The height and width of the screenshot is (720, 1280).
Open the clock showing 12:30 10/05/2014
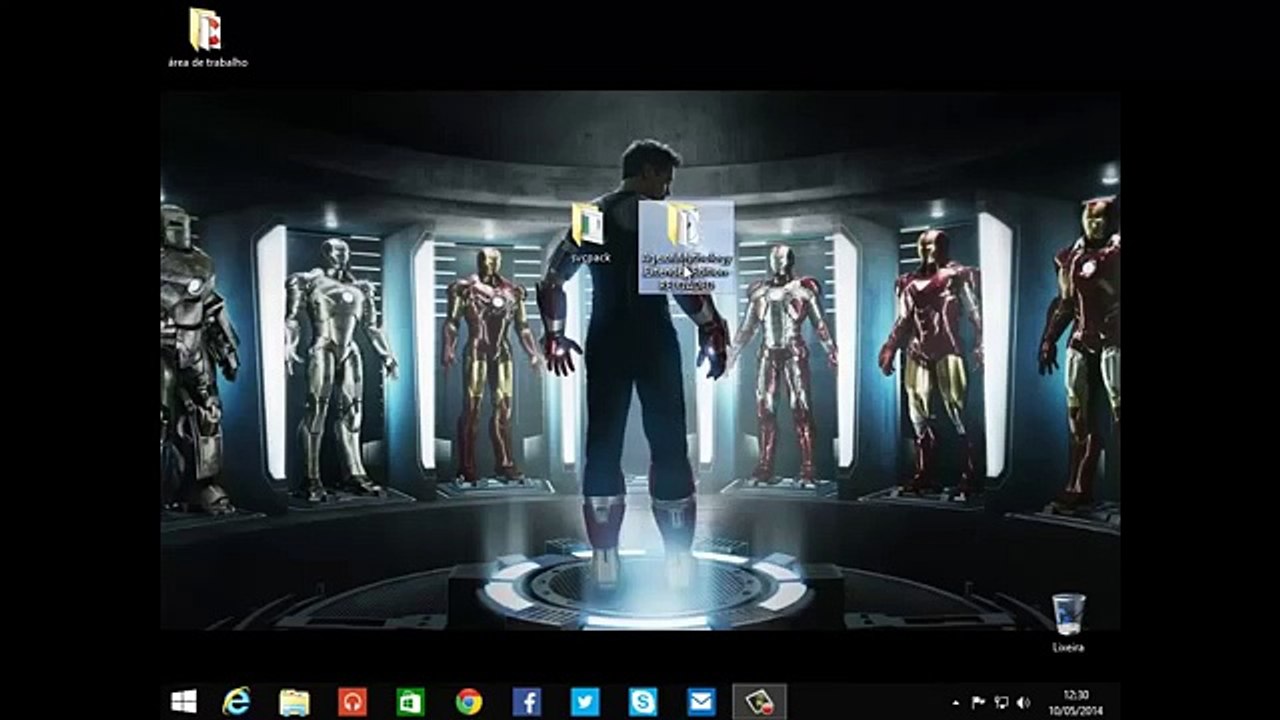[x=1077, y=702]
